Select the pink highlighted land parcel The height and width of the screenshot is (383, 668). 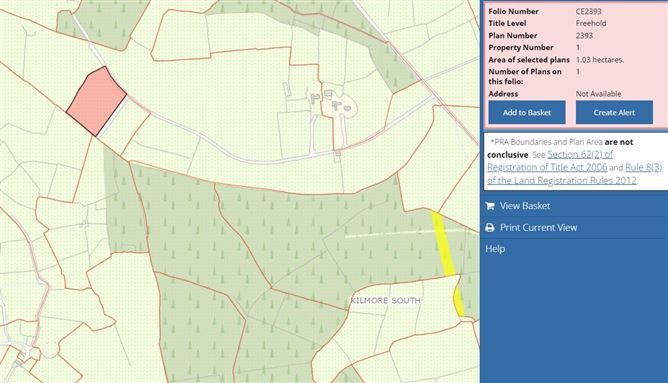tap(97, 101)
